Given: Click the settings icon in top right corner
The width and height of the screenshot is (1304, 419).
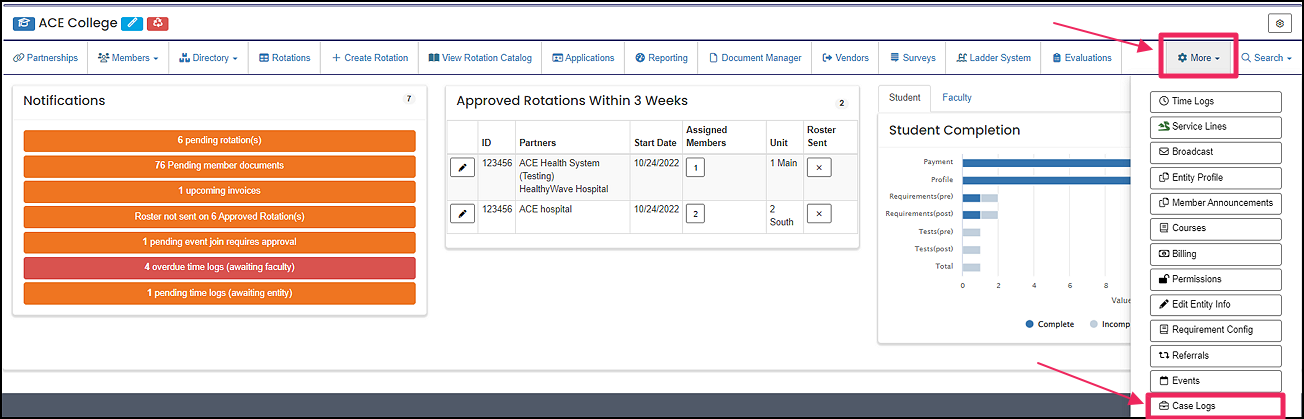Looking at the screenshot, I should (1280, 23).
